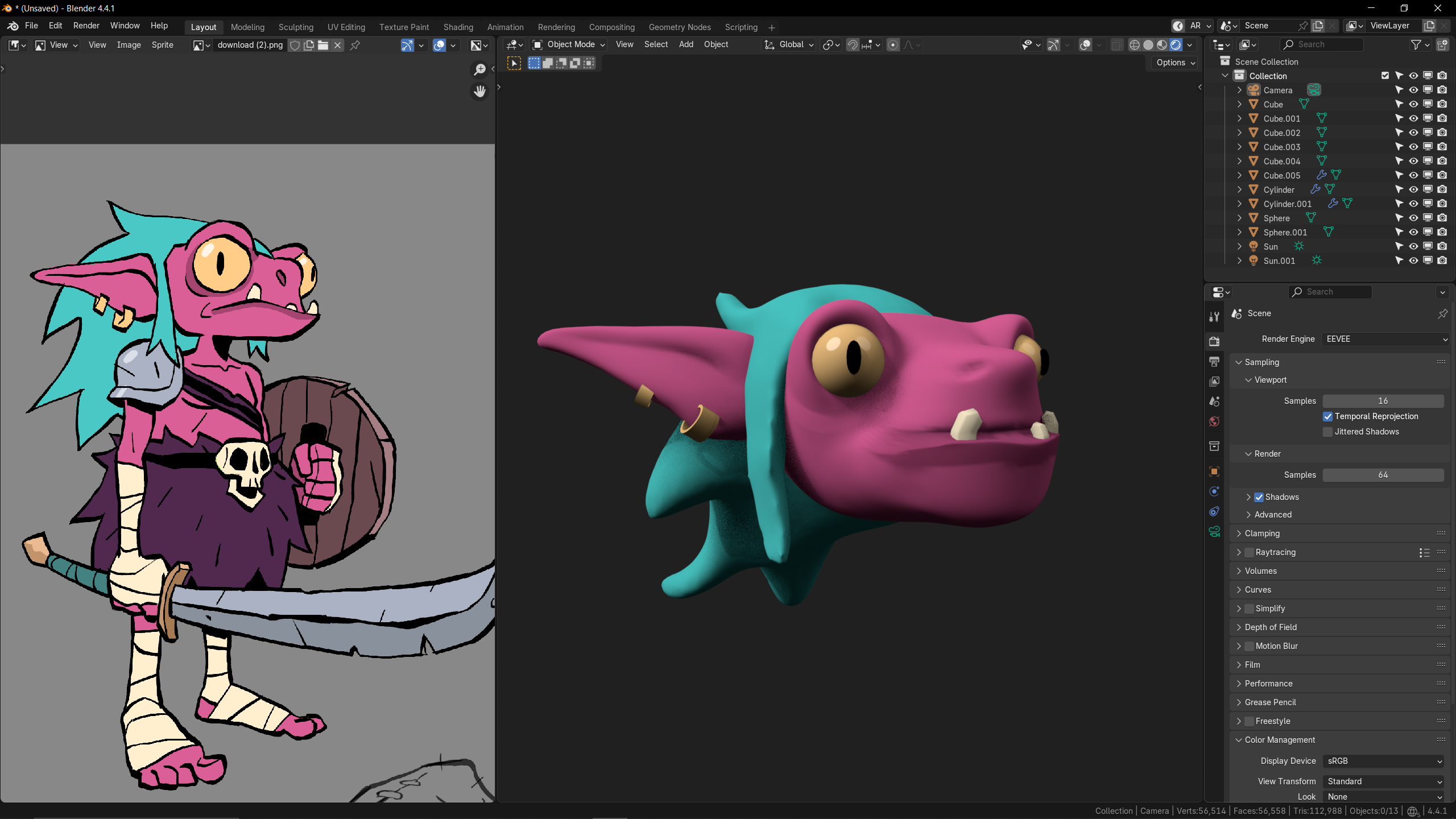1456x819 pixels.
Task: Toggle snapping magnet in viewport header
Action: coord(853,45)
